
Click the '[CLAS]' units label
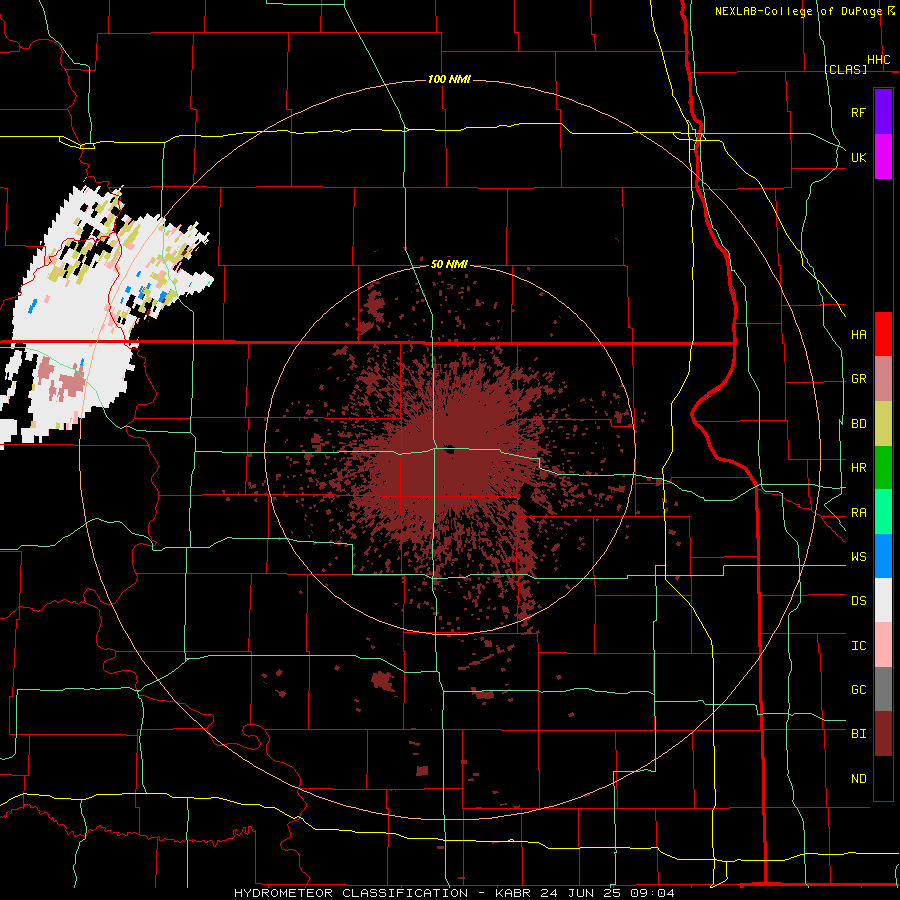coord(845,69)
